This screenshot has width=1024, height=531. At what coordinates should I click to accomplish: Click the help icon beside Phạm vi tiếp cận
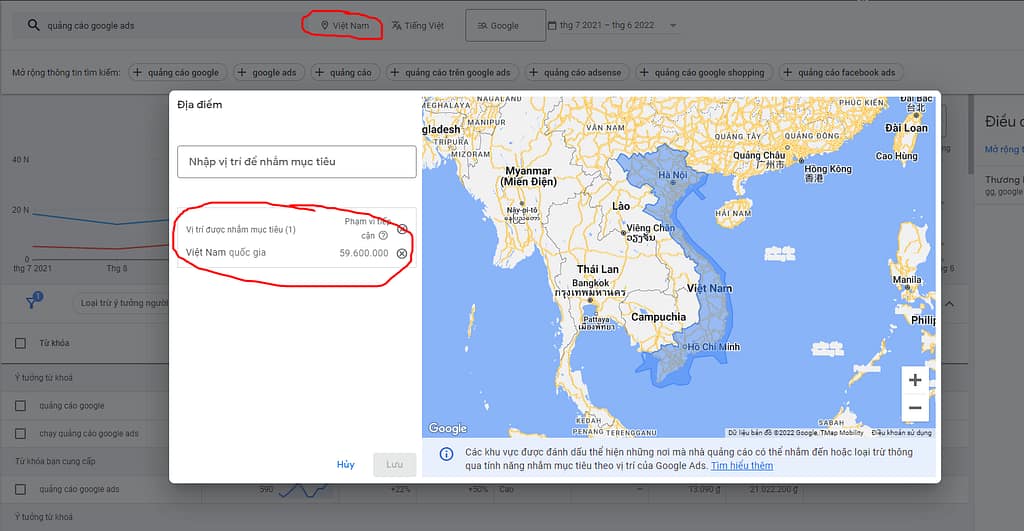(x=383, y=235)
